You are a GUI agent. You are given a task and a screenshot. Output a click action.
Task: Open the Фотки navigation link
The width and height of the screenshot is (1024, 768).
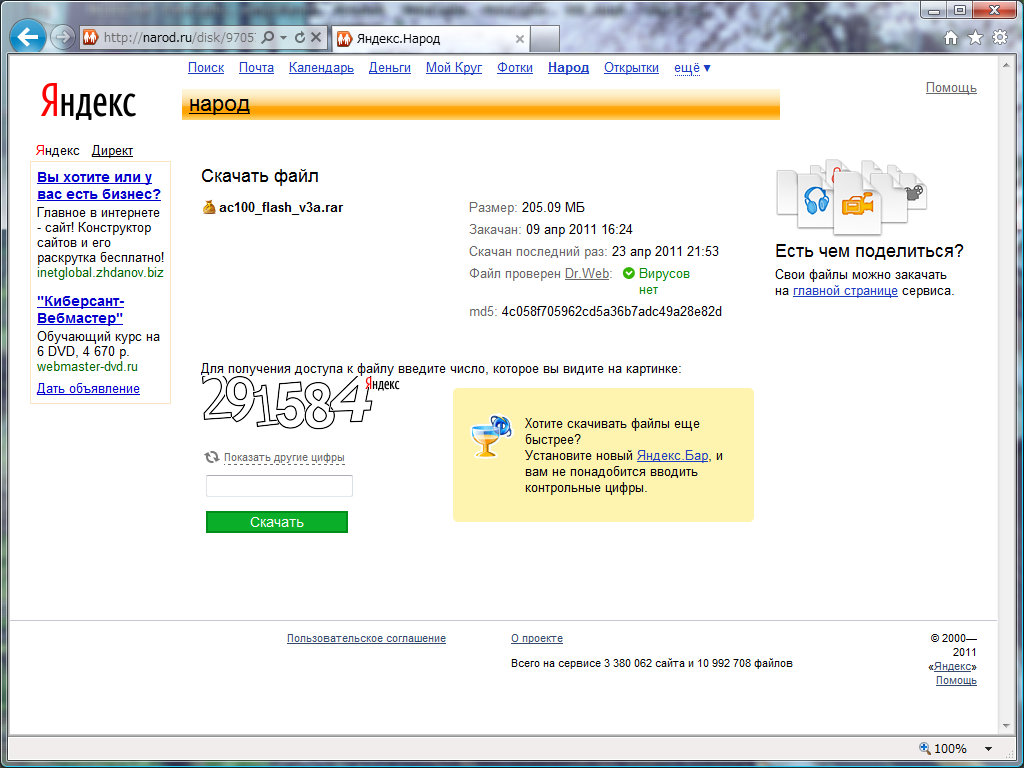[515, 68]
